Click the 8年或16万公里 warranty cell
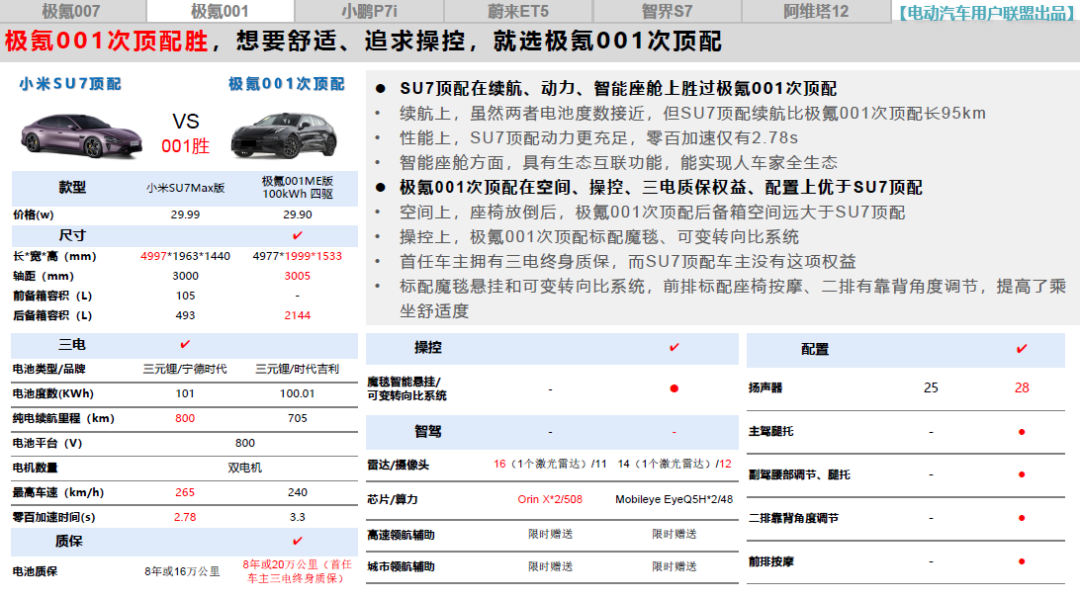Viewport: 1080px width, 599px height. tap(183, 571)
